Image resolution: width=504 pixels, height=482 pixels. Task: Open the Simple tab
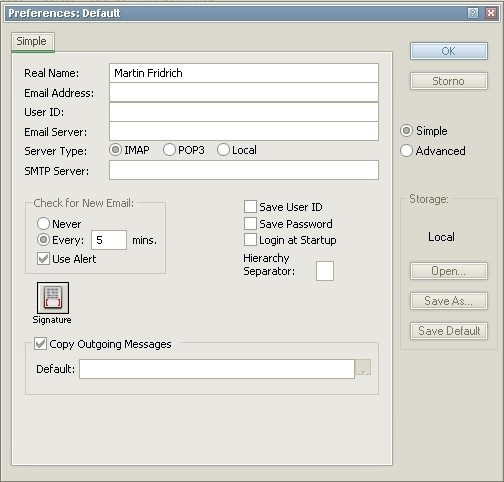[x=32, y=42]
